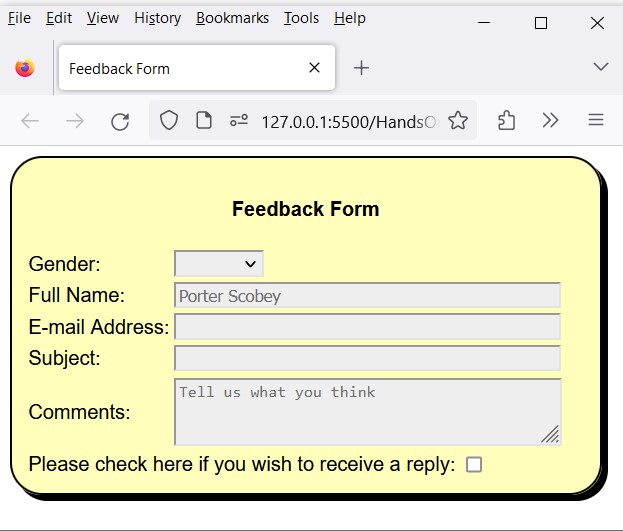Click the "E-mail Address:" label
This screenshot has width=623, height=531.
tap(99, 327)
